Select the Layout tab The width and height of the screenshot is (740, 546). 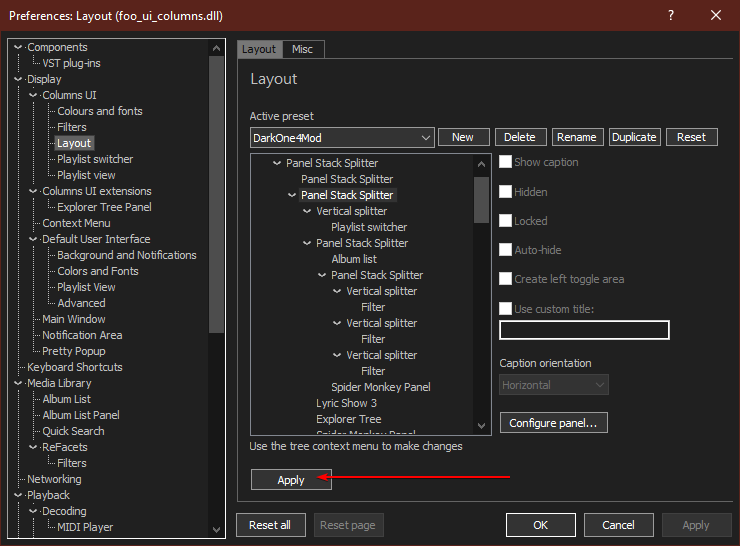(259, 49)
